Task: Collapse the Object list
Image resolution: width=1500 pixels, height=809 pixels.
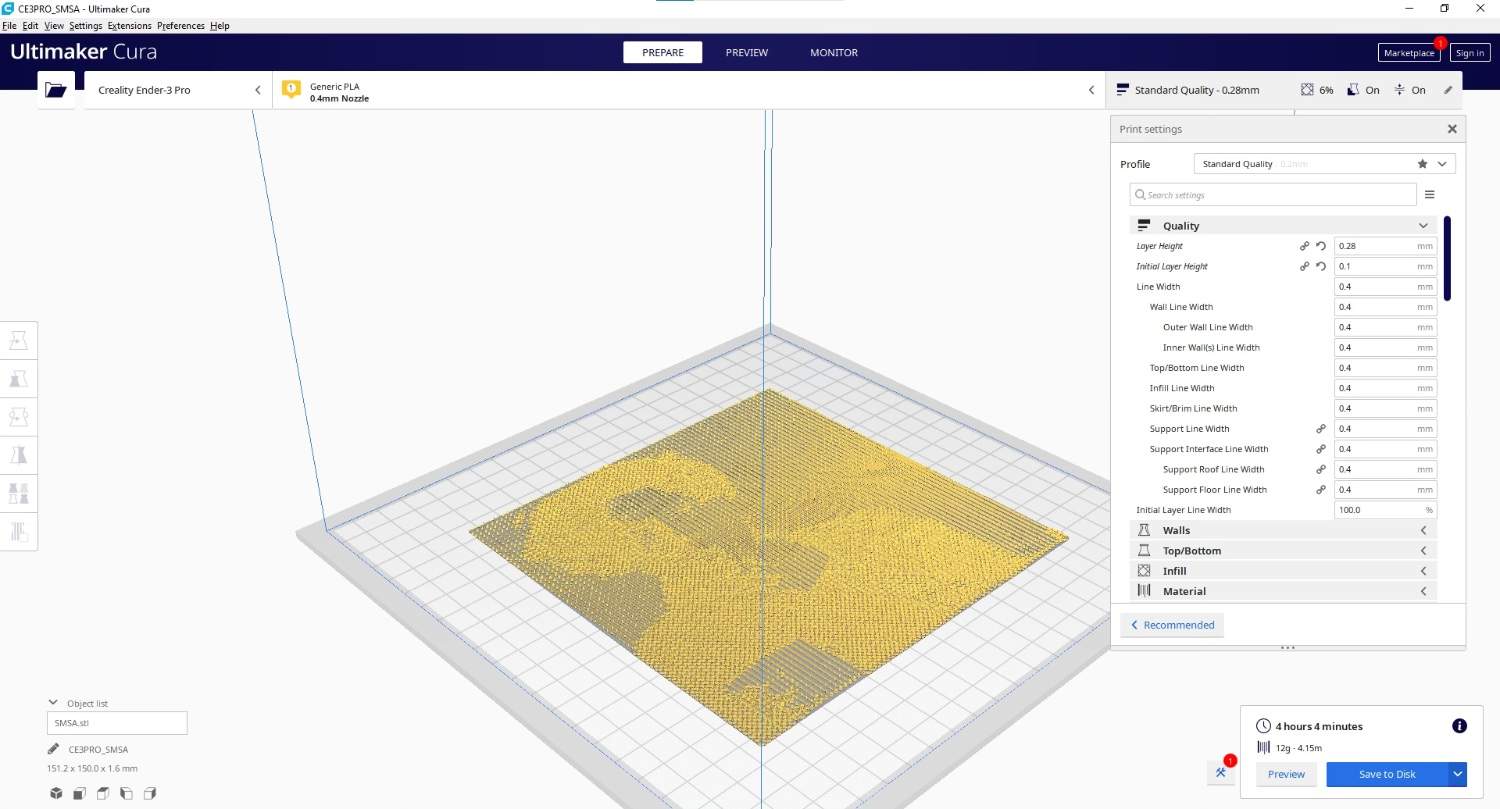Action: click(53, 703)
